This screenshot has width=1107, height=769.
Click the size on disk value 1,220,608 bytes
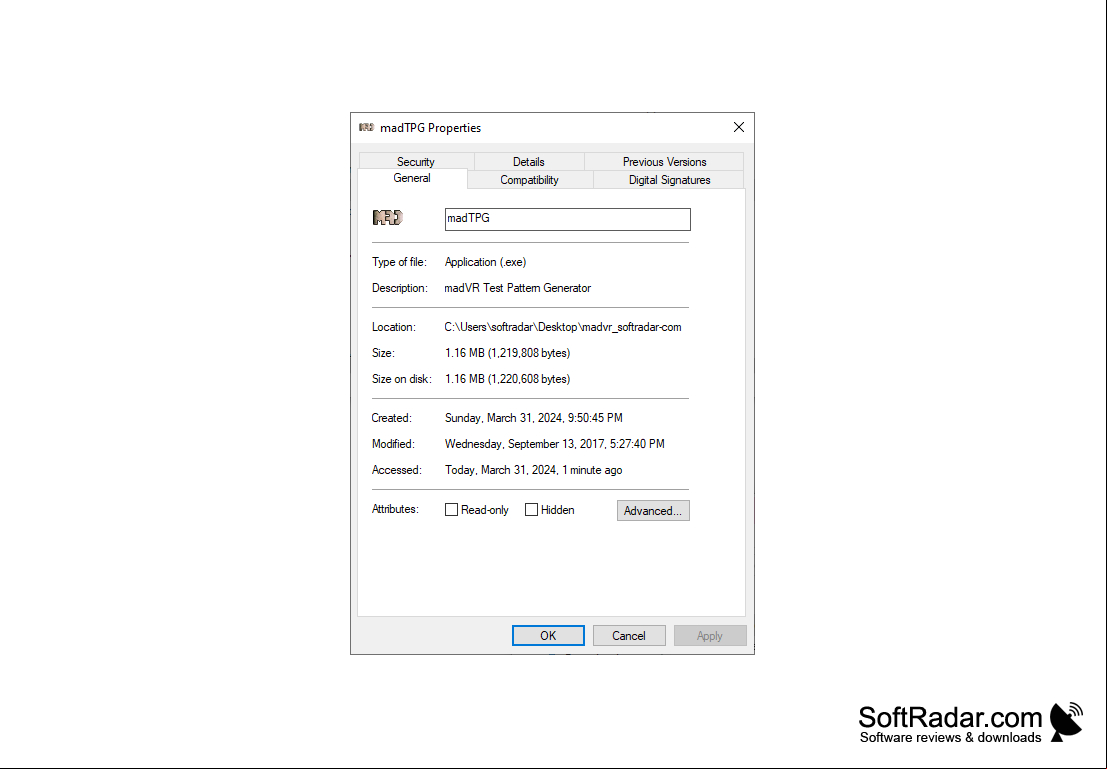(x=508, y=379)
